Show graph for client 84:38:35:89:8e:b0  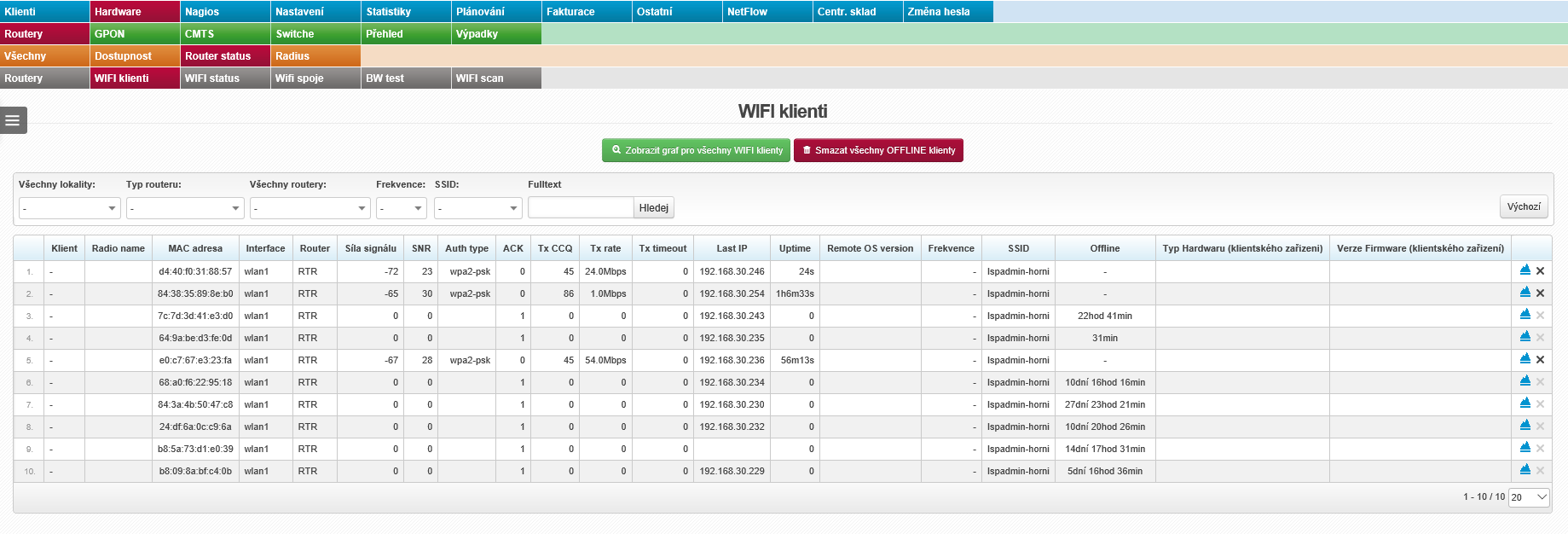click(1525, 293)
